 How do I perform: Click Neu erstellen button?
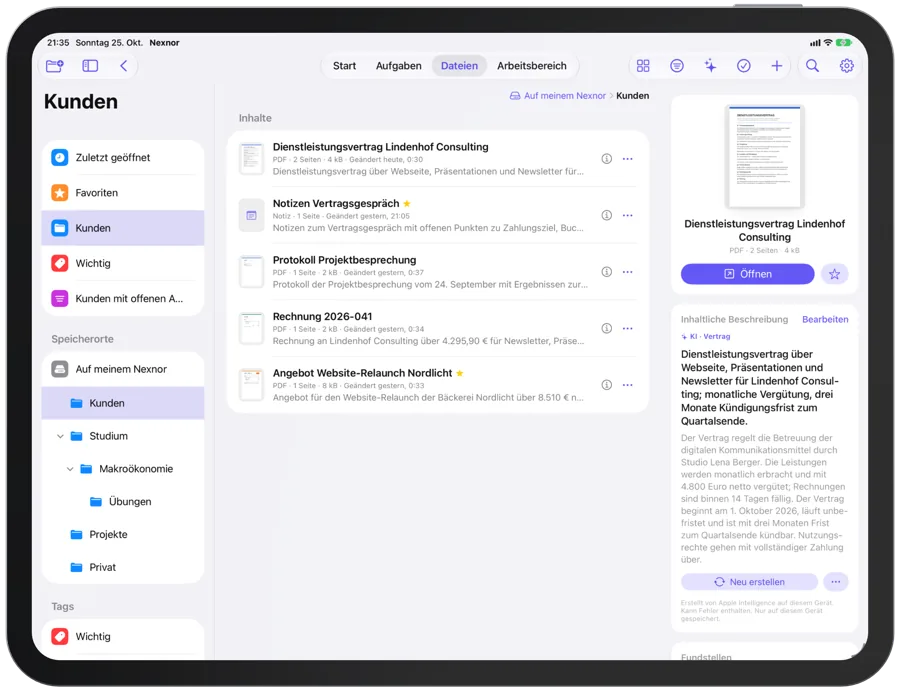point(749,582)
